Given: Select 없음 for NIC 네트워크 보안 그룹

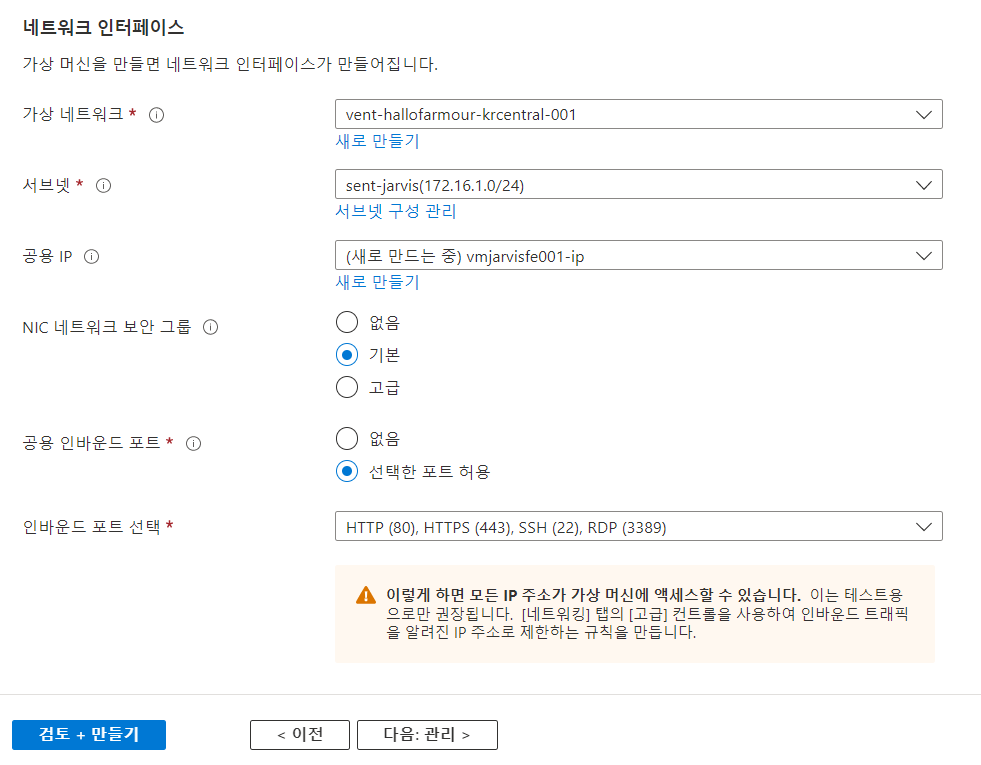Looking at the screenshot, I should pyautogui.click(x=347, y=323).
